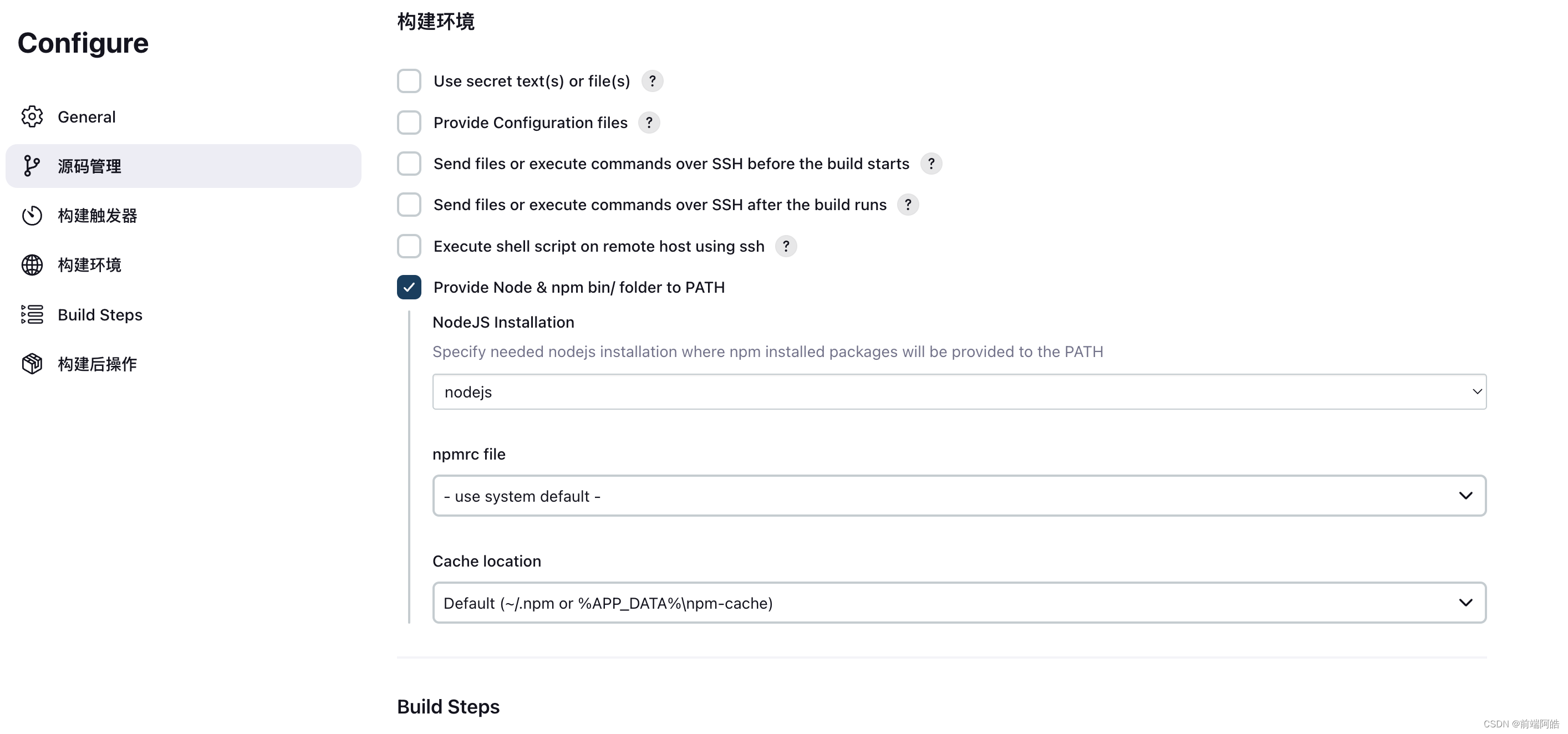This screenshot has width=1568, height=734.
Task: Toggle Use secret text(s) or file(s)
Action: (x=410, y=80)
